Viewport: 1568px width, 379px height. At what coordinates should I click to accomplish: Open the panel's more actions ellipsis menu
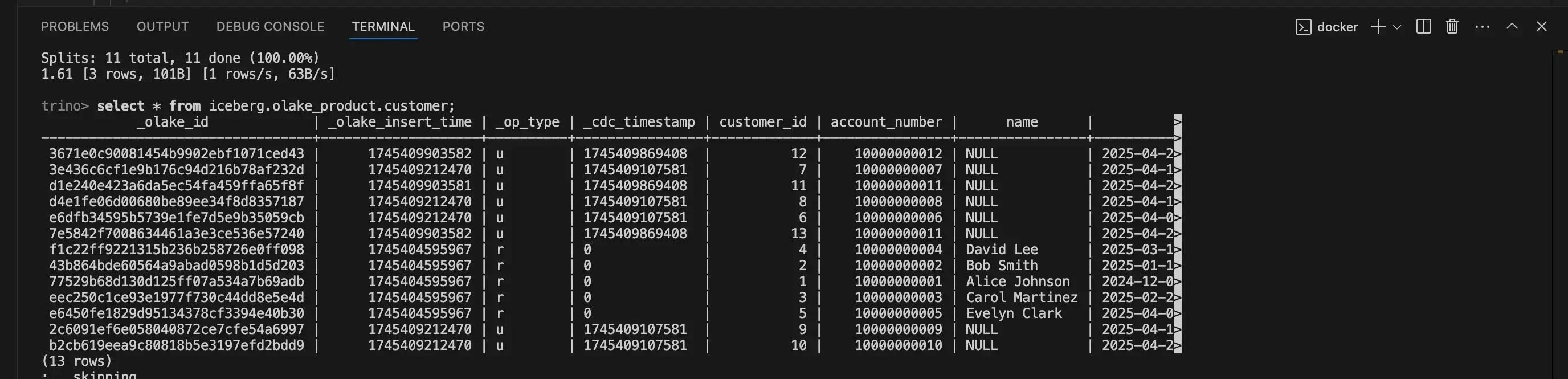[1482, 27]
